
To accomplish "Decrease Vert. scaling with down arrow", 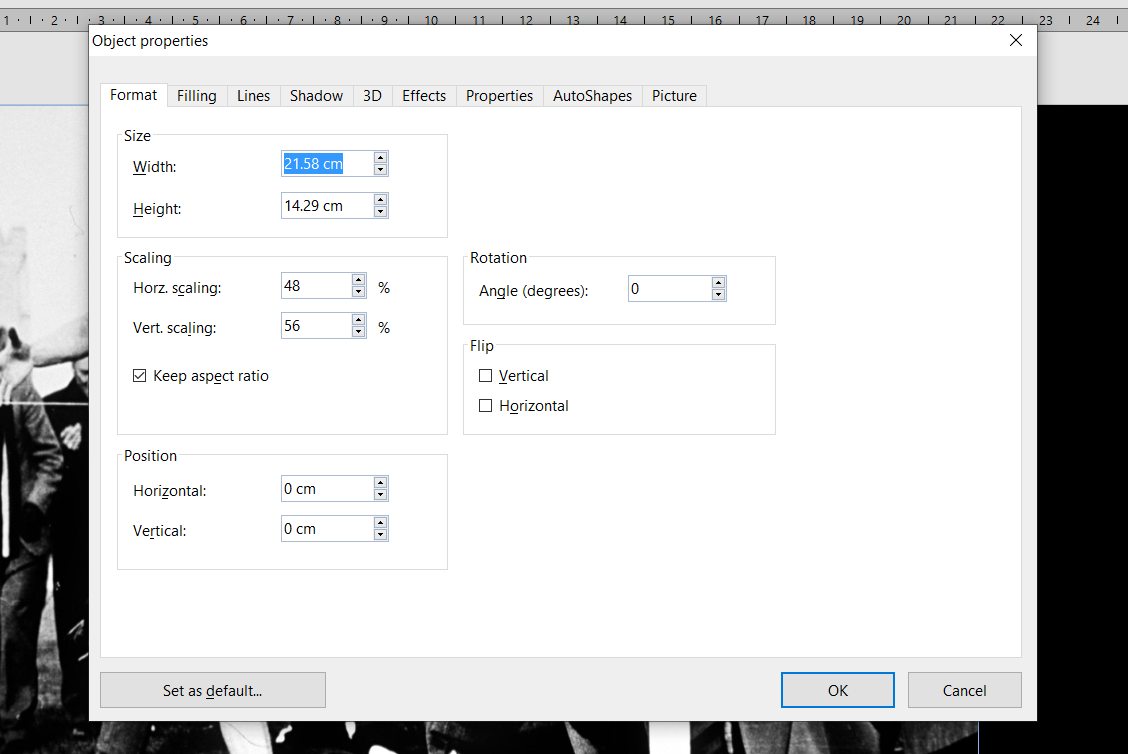I will [x=358, y=332].
